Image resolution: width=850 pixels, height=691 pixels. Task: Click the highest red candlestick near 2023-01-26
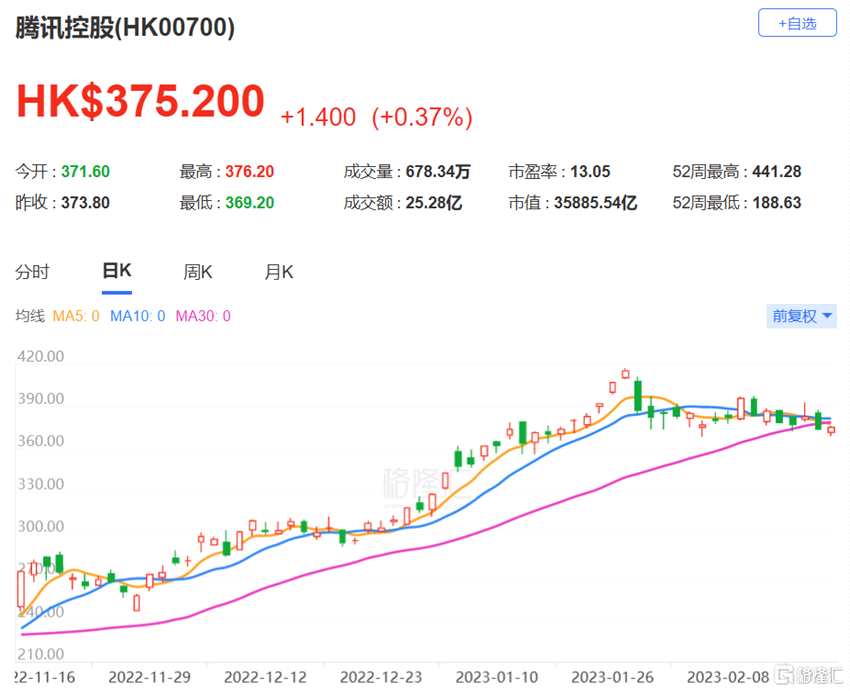tap(625, 373)
